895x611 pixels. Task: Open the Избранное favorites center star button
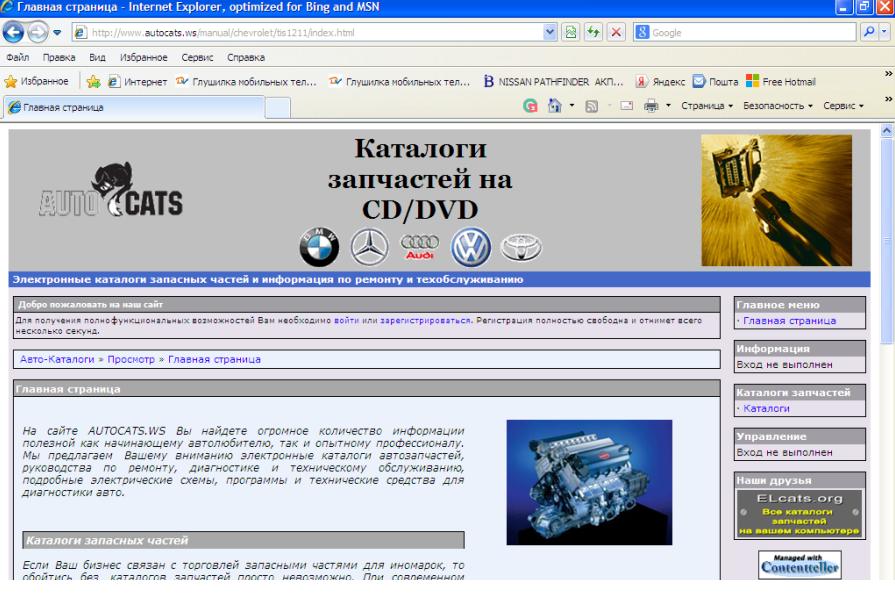tap(37, 82)
